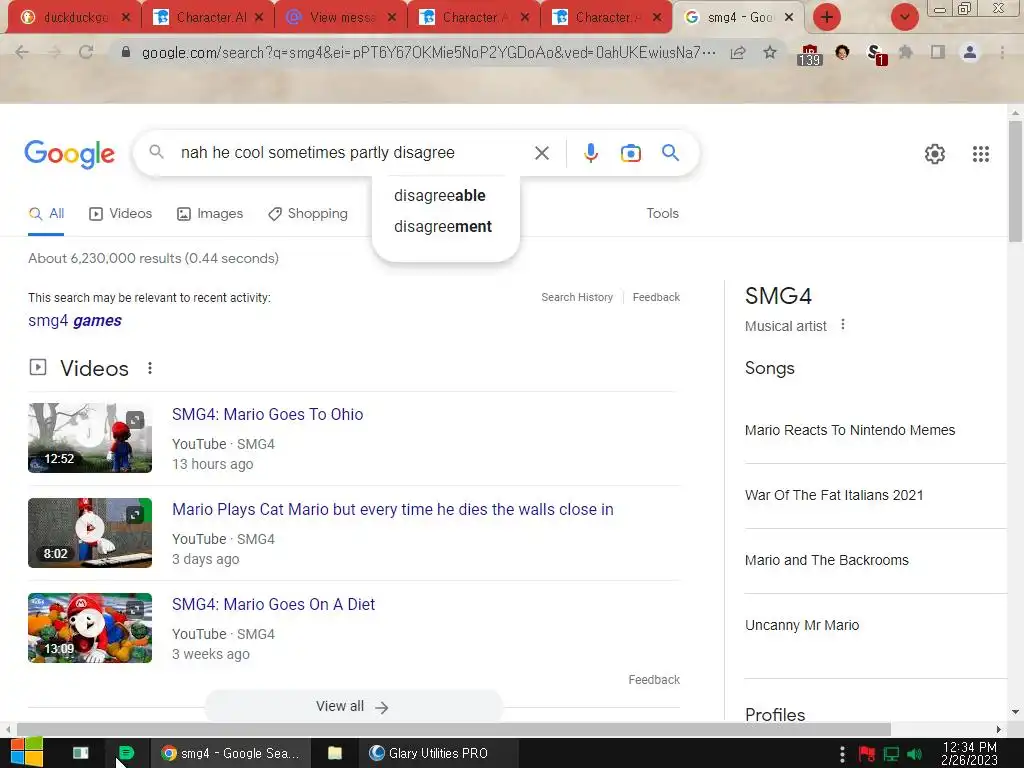Screen dimensions: 1024x768
Task: Open Feedback link beside Search History
Action: (x=656, y=297)
